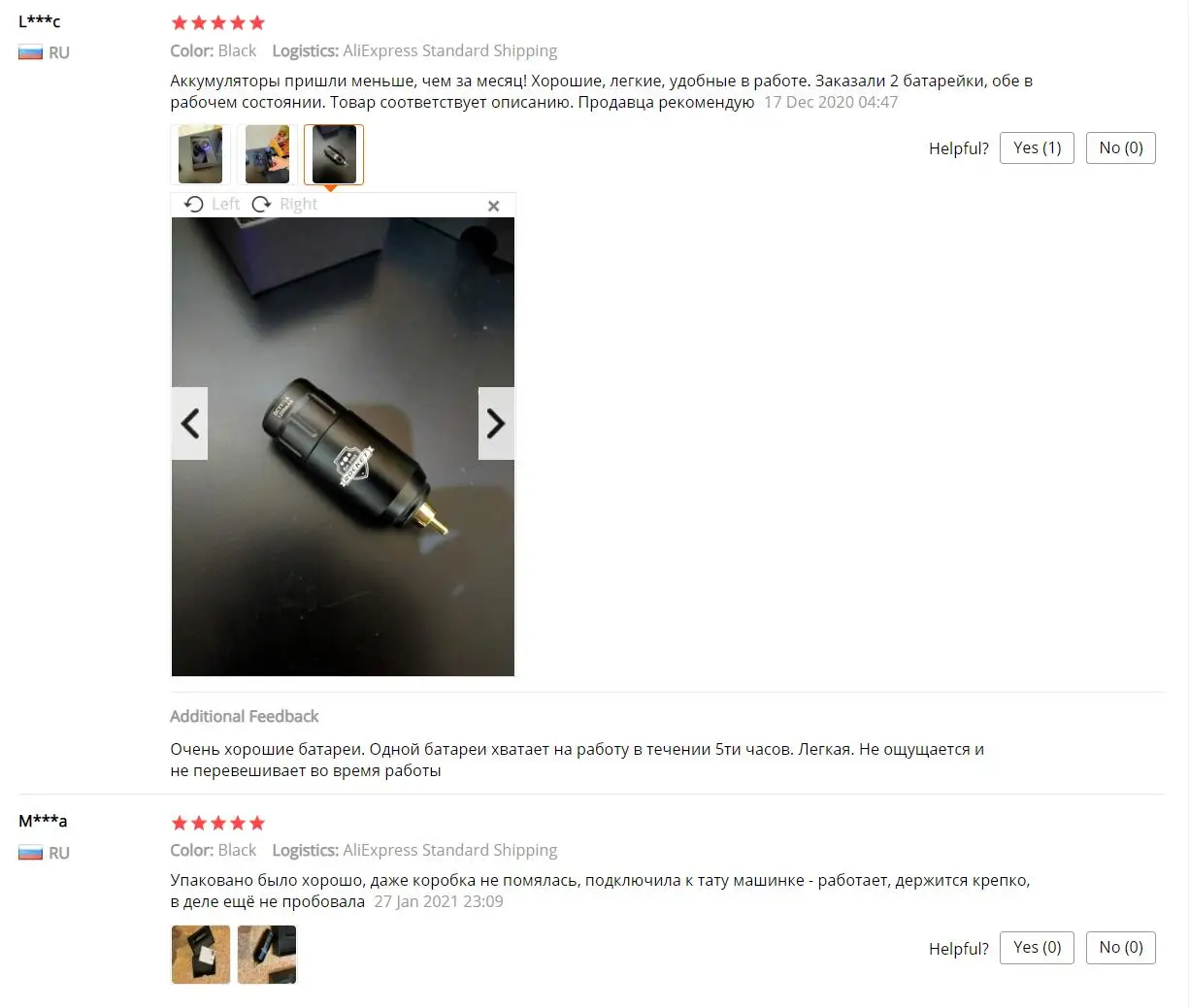Click the Russian flag next to L***c
Viewport: 1189px width, 1008px height.
(x=31, y=52)
